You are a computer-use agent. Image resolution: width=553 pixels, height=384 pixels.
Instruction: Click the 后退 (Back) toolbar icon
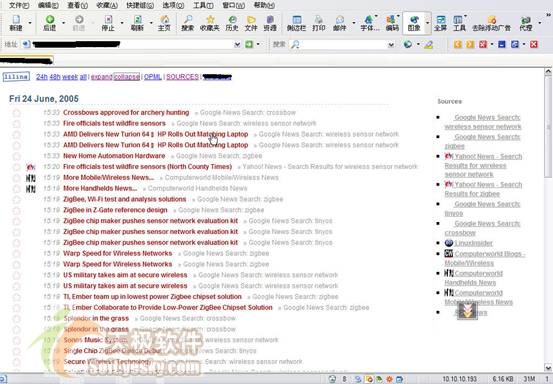[x=50, y=23]
